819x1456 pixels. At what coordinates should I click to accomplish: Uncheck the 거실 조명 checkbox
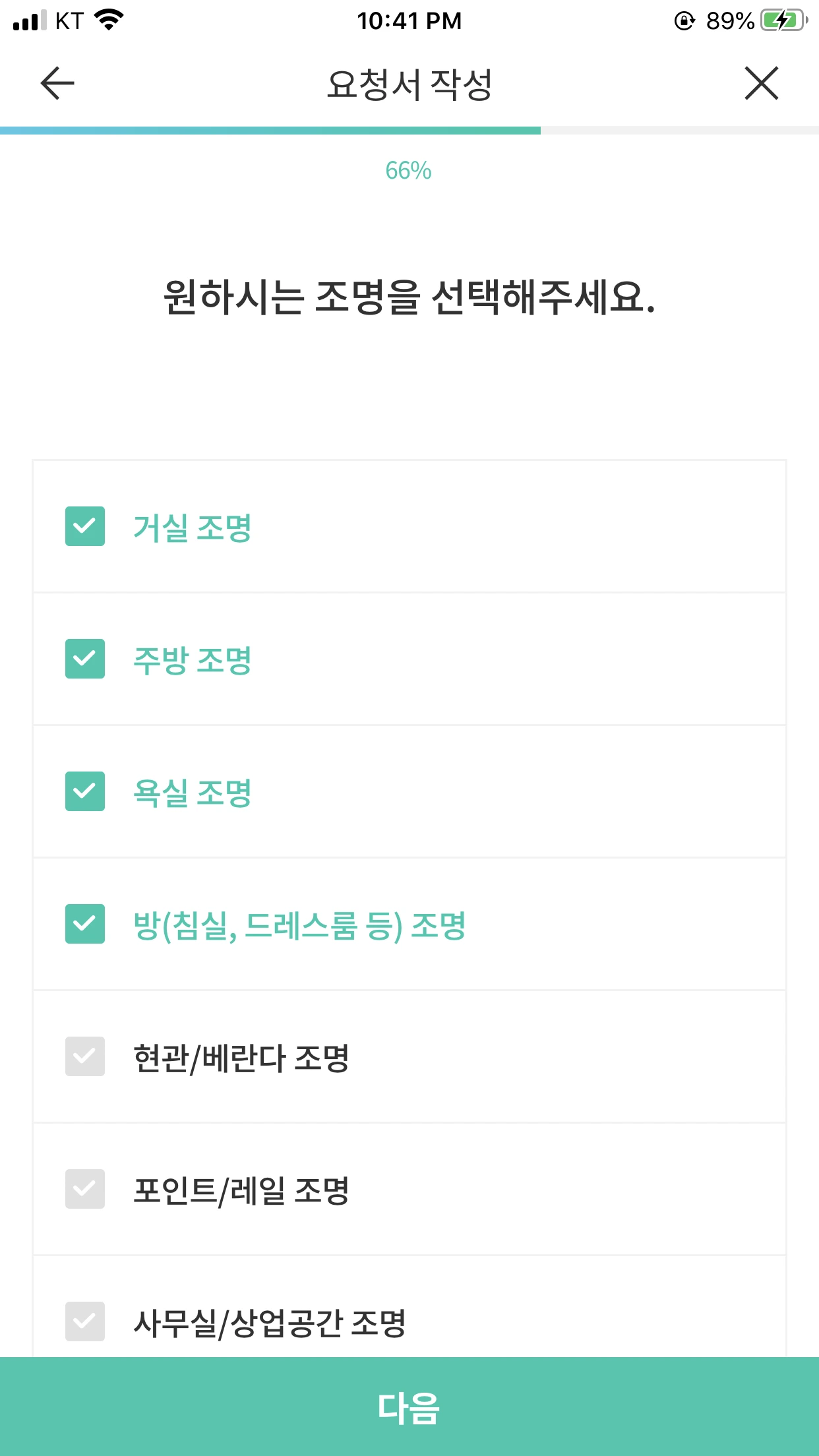click(85, 526)
